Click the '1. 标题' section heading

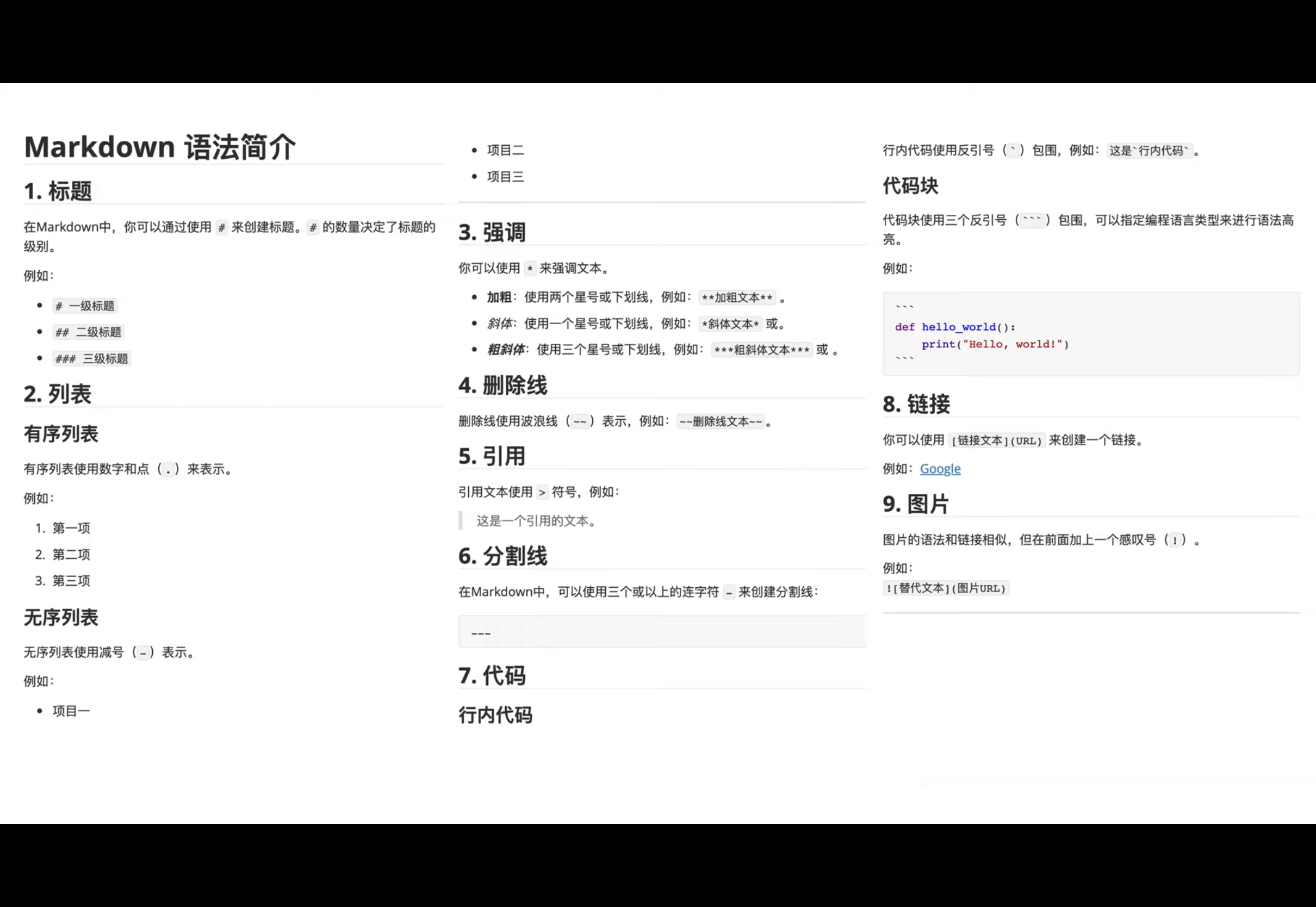[58, 191]
